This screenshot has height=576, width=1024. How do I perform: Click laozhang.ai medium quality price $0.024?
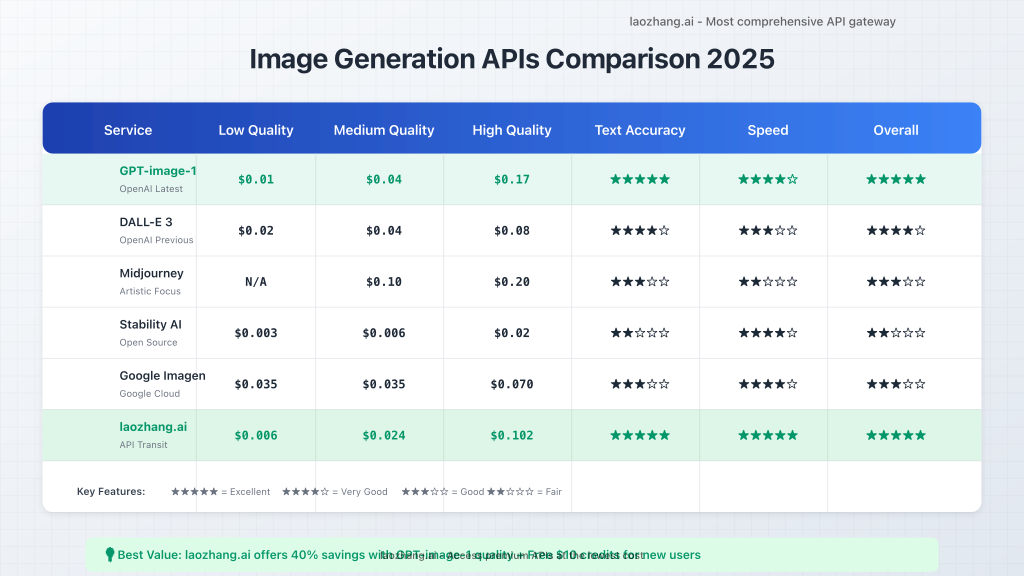tap(384, 436)
